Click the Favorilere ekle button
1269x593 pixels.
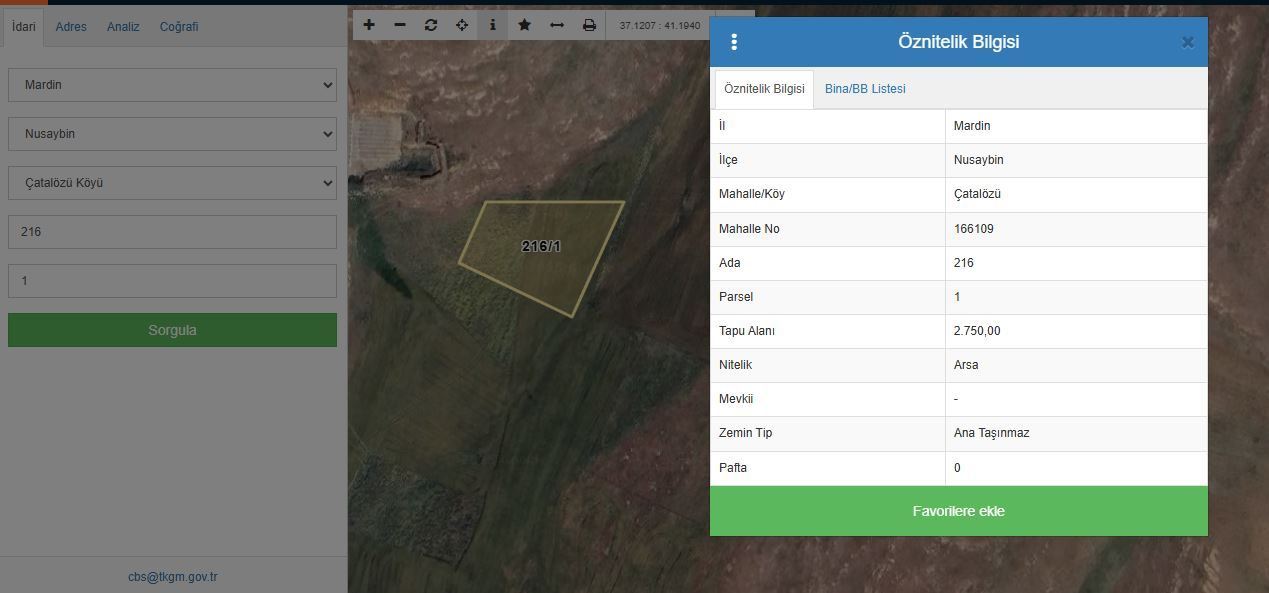pos(958,511)
